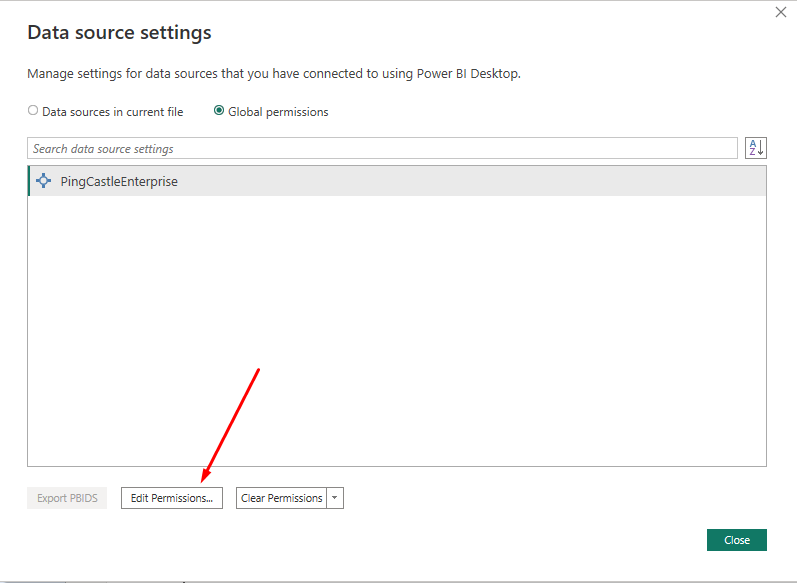This screenshot has height=583, width=797.
Task: Click Export PBIDS button
Action: click(67, 498)
